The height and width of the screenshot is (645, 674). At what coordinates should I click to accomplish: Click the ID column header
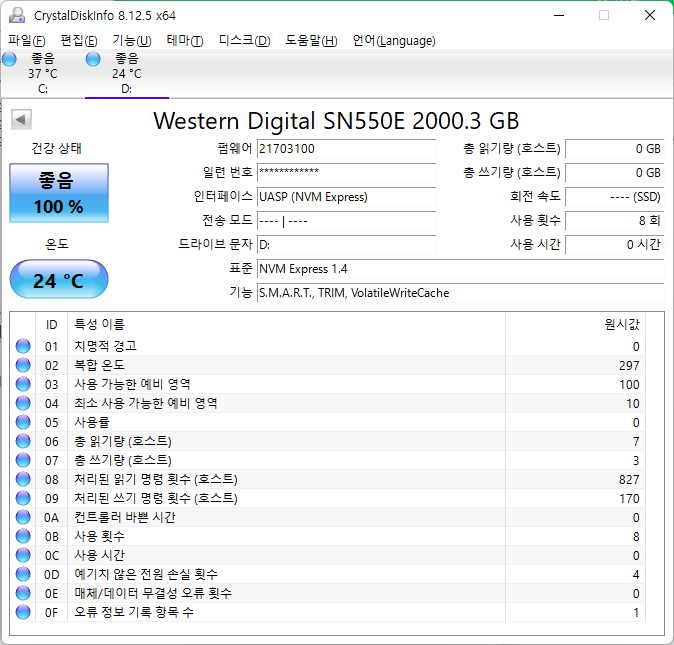[x=52, y=324]
